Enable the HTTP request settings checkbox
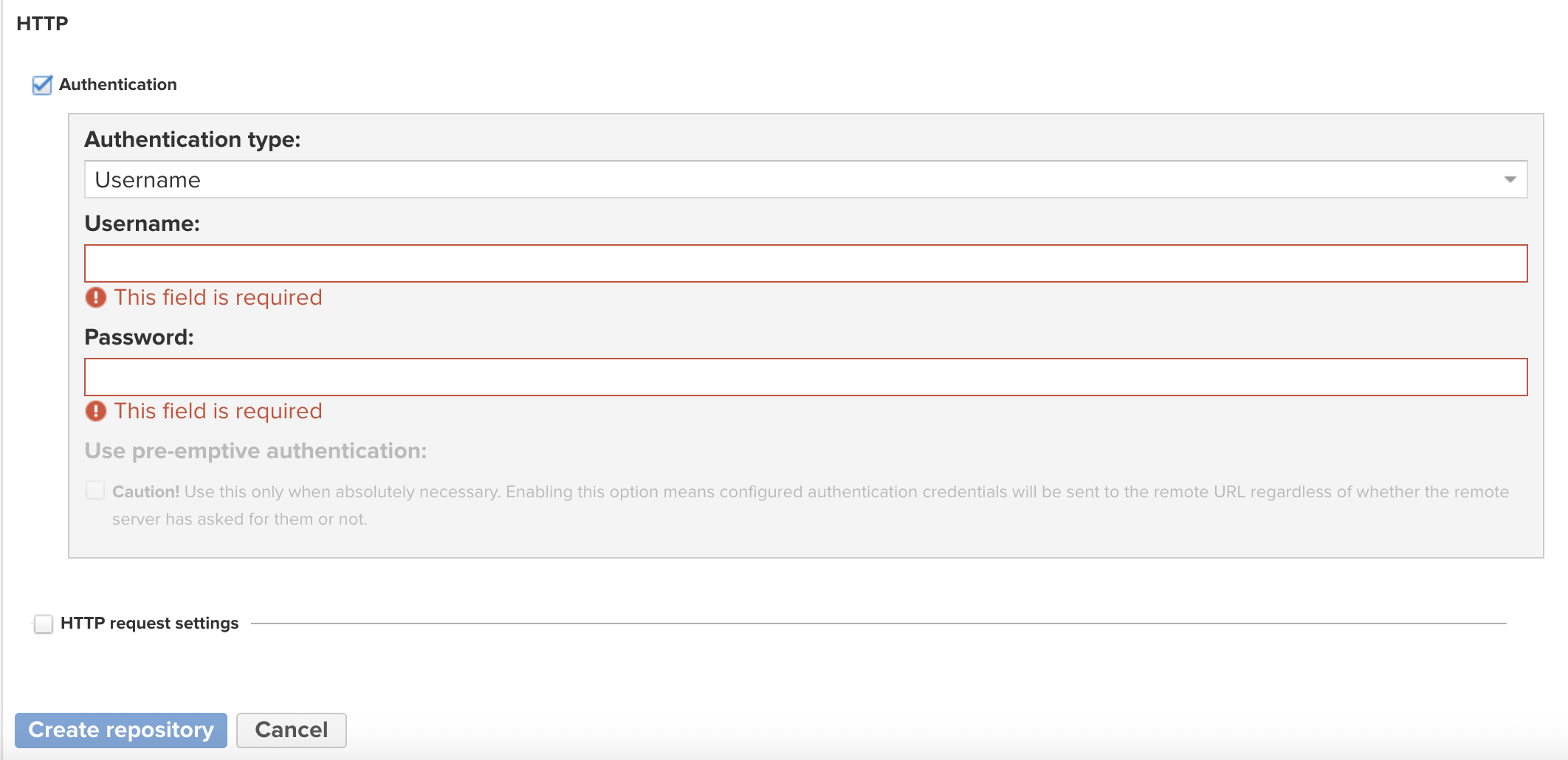This screenshot has height=760, width=1568. click(44, 624)
